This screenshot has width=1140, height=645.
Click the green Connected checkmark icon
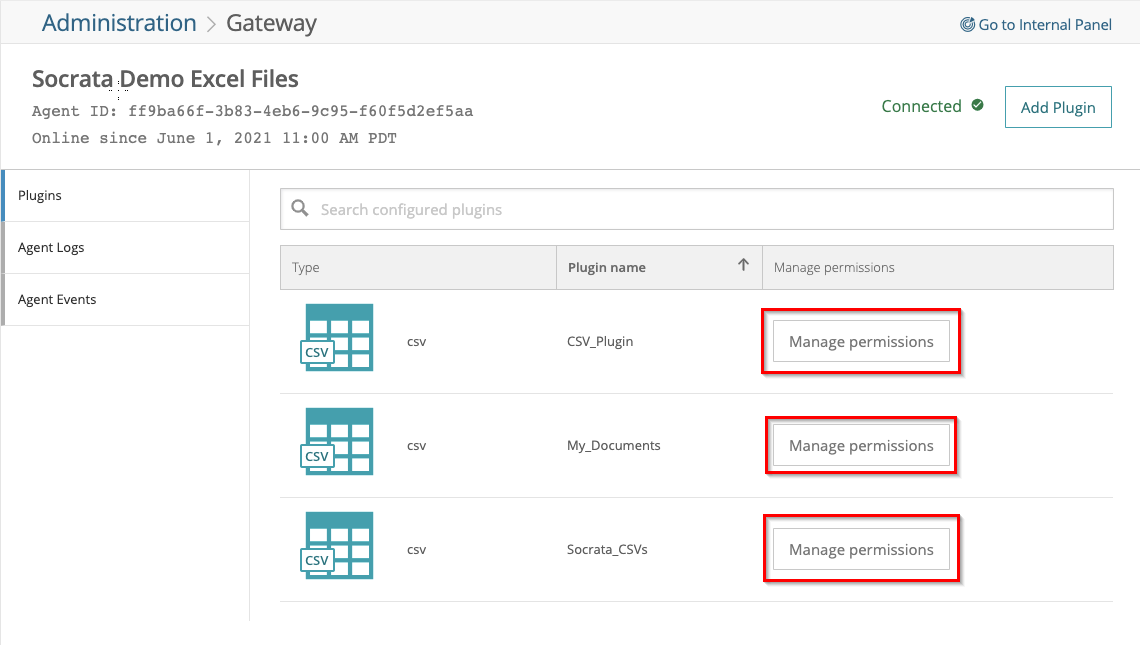(978, 105)
